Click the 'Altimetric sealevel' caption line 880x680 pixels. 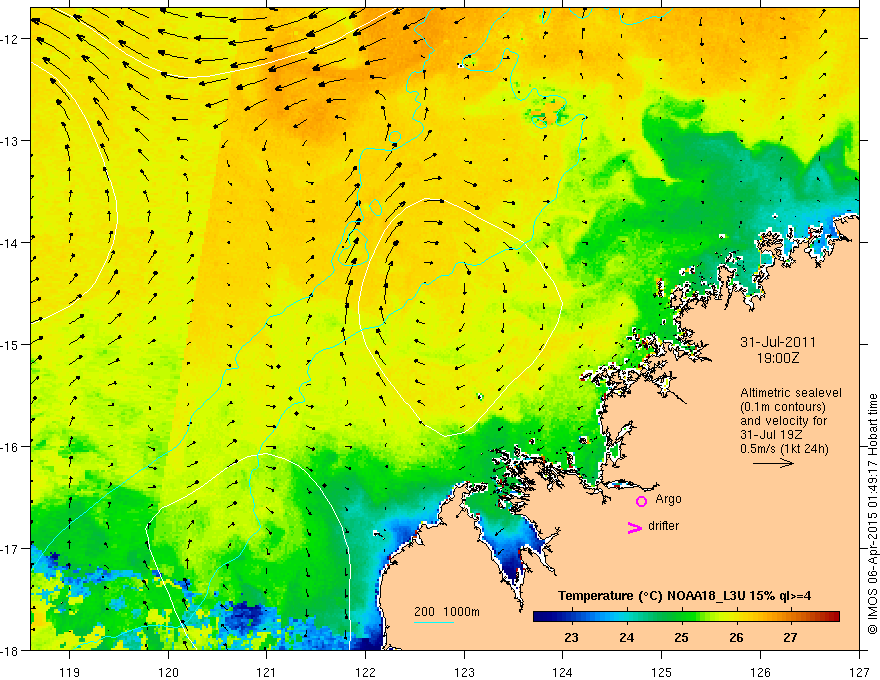[791, 393]
